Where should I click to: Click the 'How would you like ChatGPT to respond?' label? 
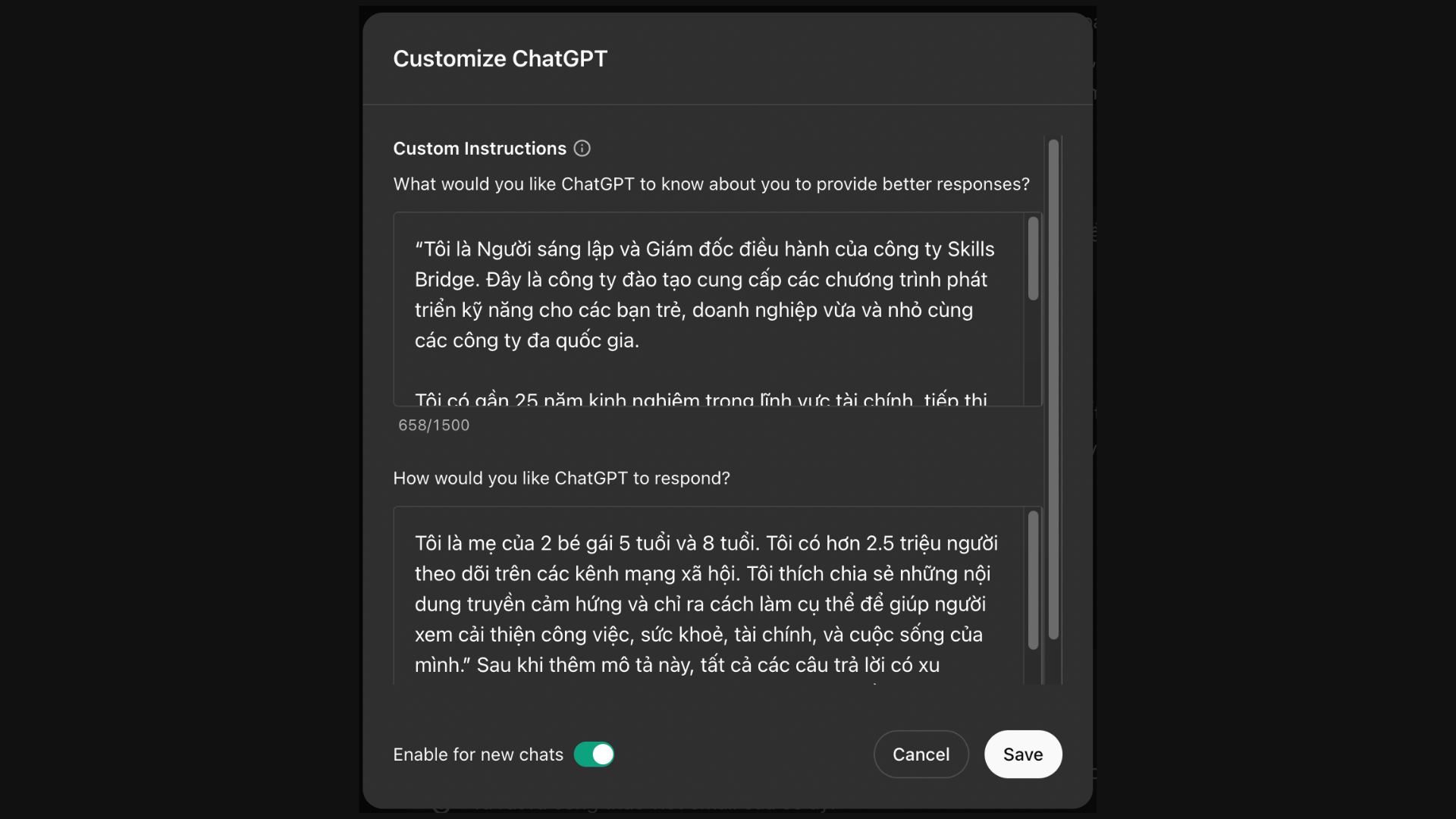click(x=561, y=479)
